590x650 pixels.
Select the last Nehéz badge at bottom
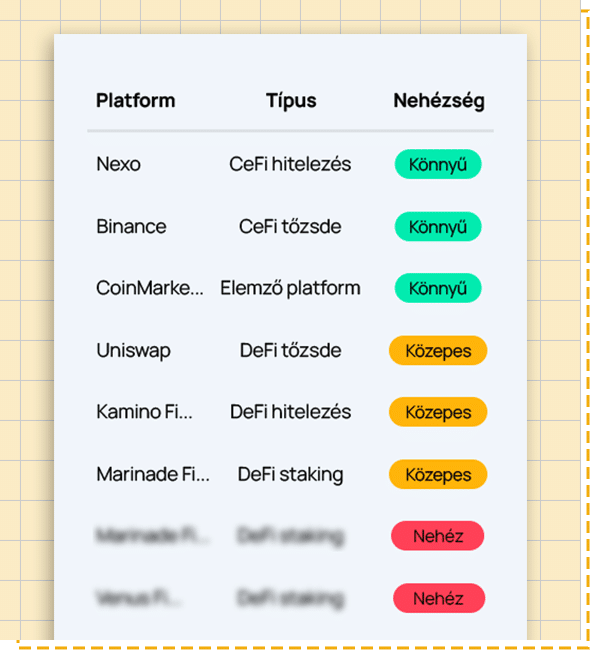tap(439, 598)
